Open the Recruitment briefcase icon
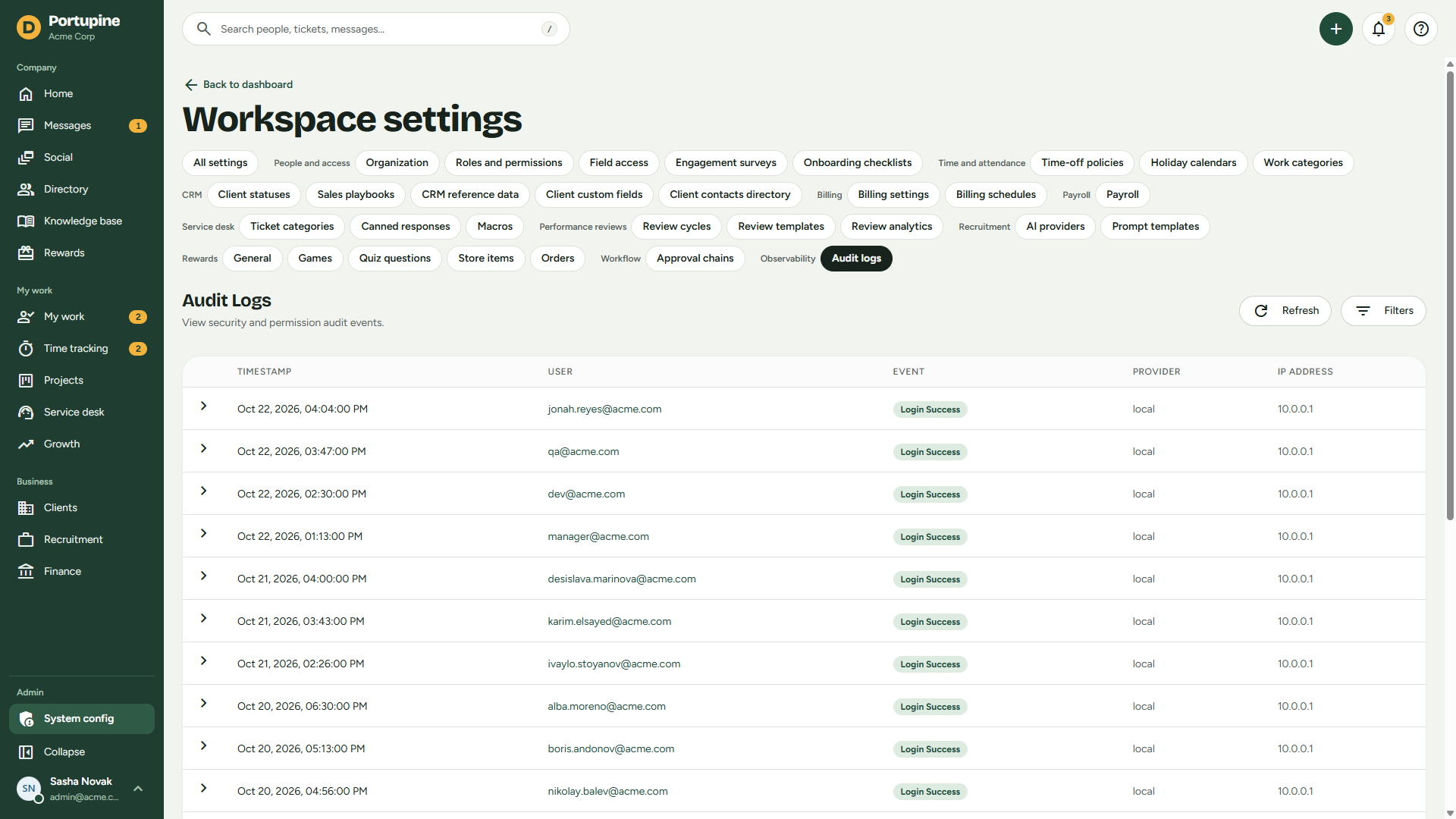 click(26, 540)
